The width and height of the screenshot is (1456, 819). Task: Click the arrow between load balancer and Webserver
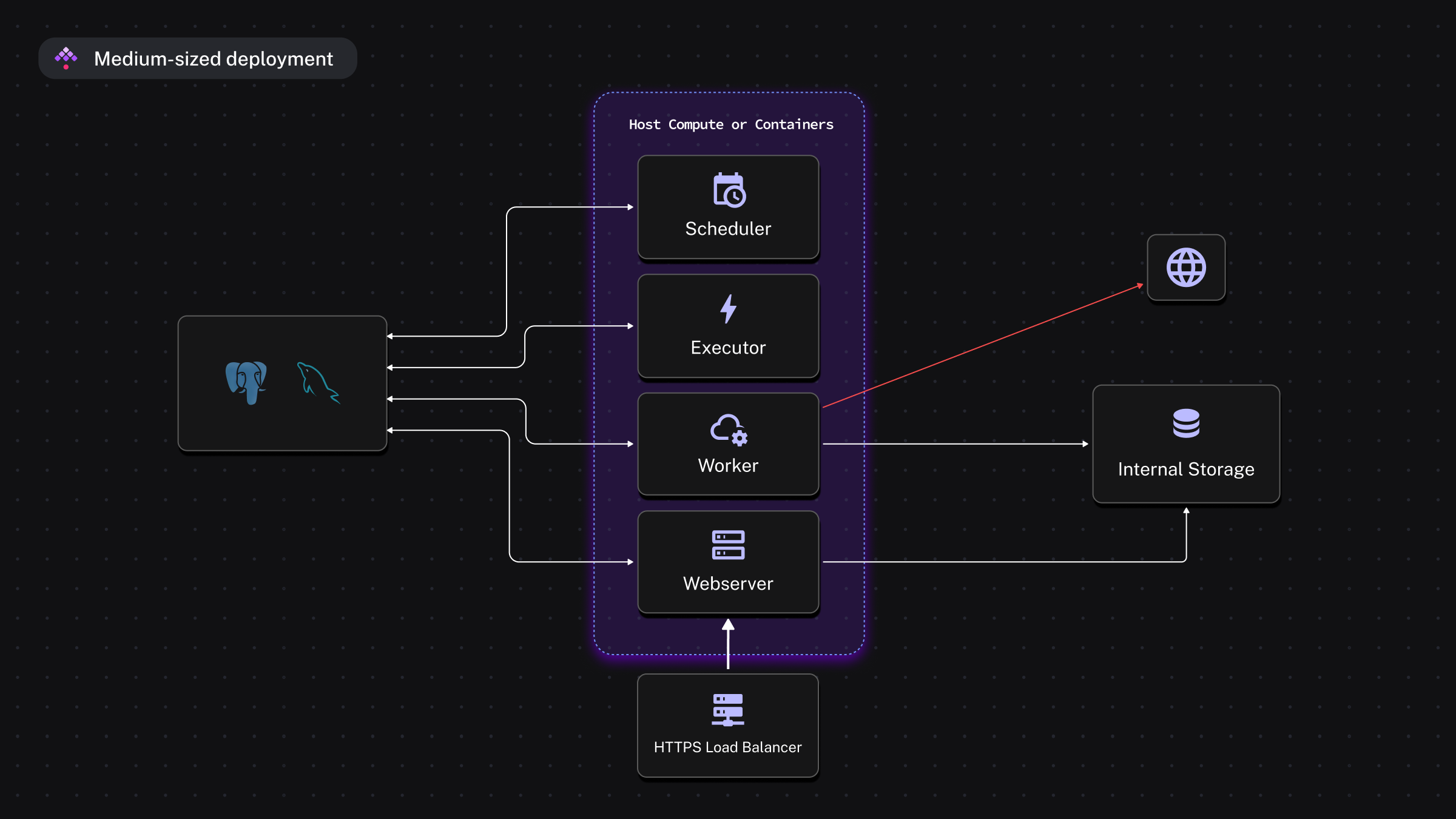click(728, 644)
